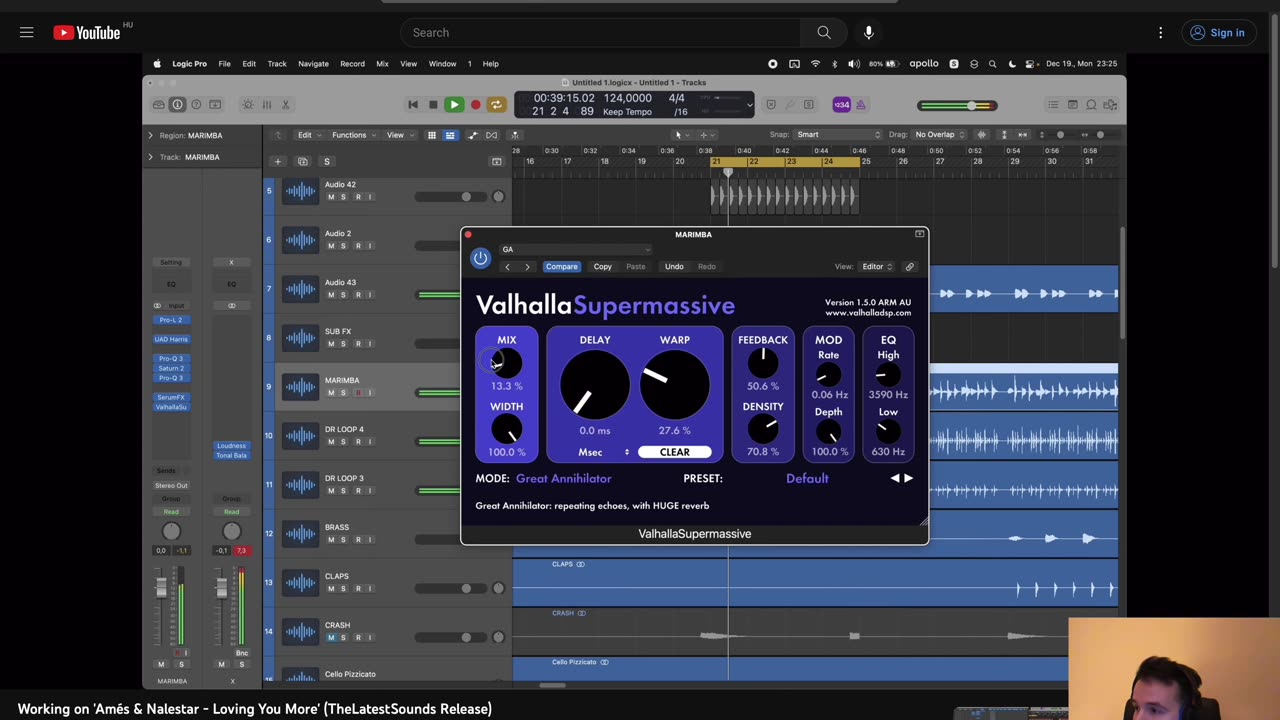
Task: Adjust the master volume slider in control bar
Action: pos(958,105)
